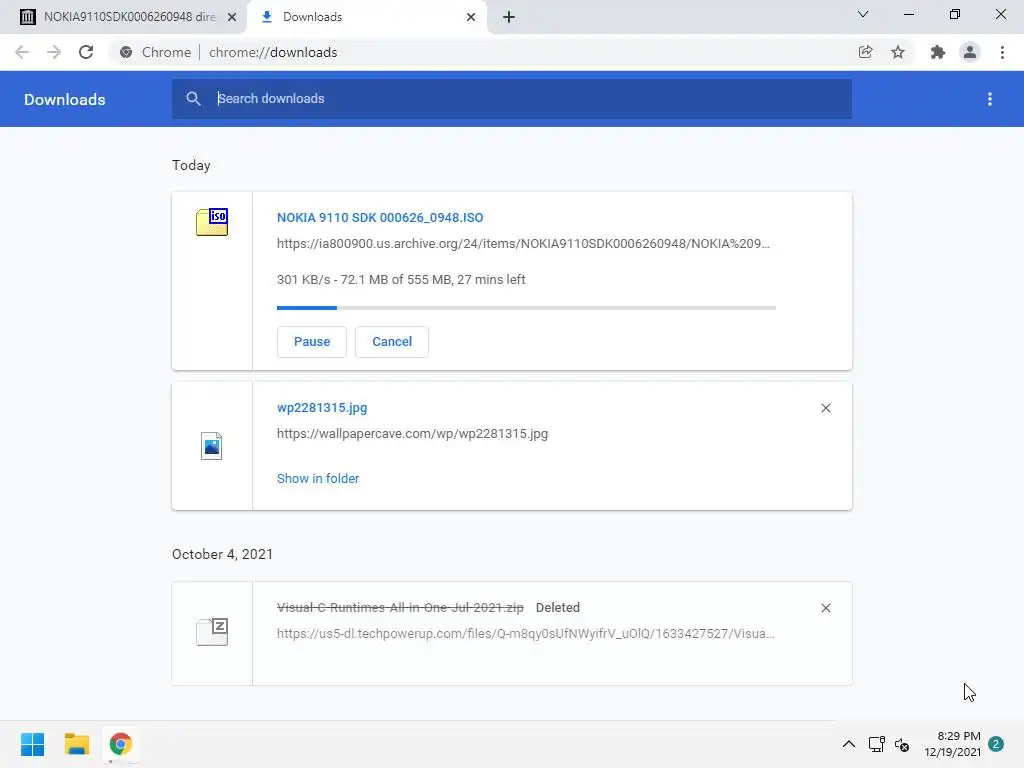Click the magnifier search icon

pos(193,99)
